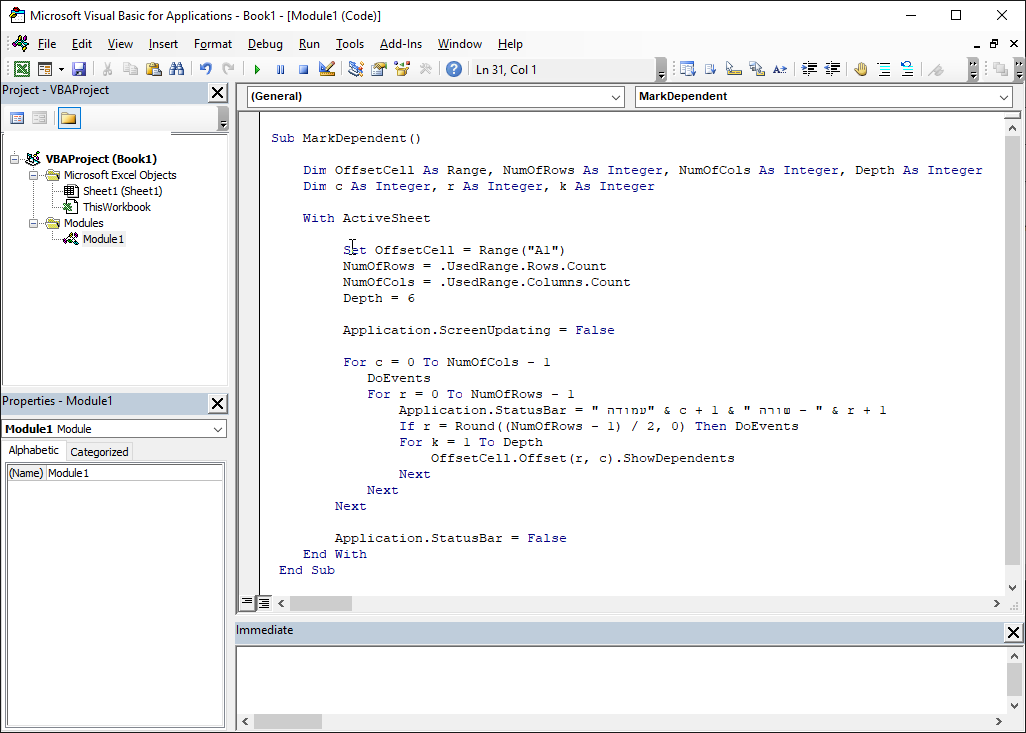Switch to the Categorized properties tab
Screen dimensions: 1026x733
tap(99, 452)
